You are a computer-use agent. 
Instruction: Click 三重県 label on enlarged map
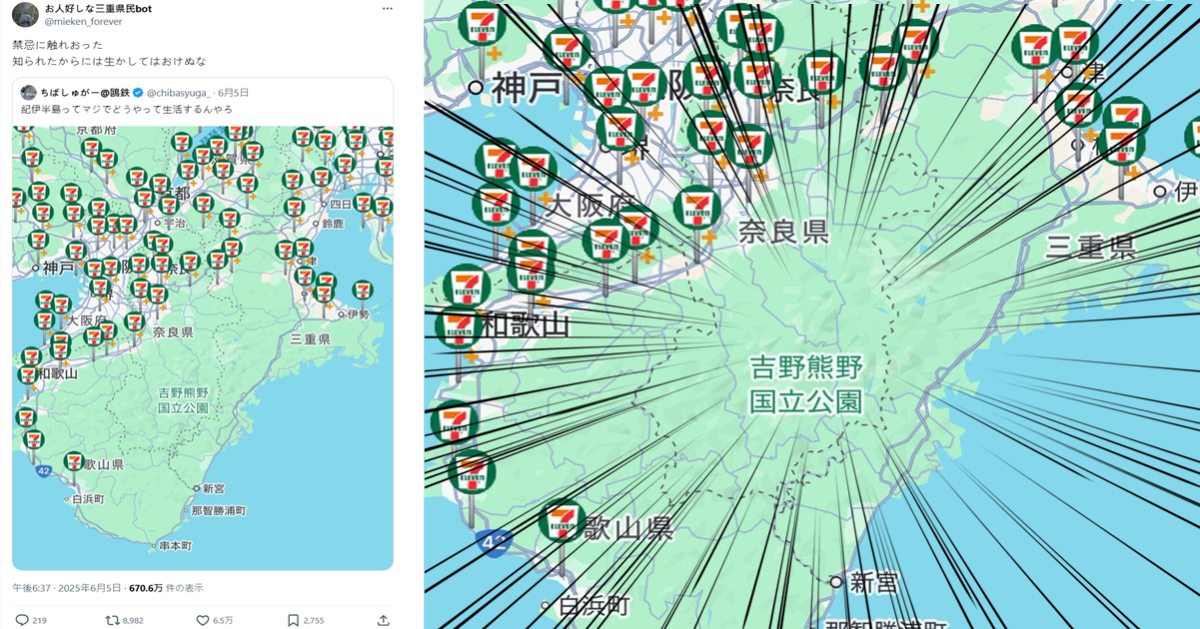pos(1091,247)
